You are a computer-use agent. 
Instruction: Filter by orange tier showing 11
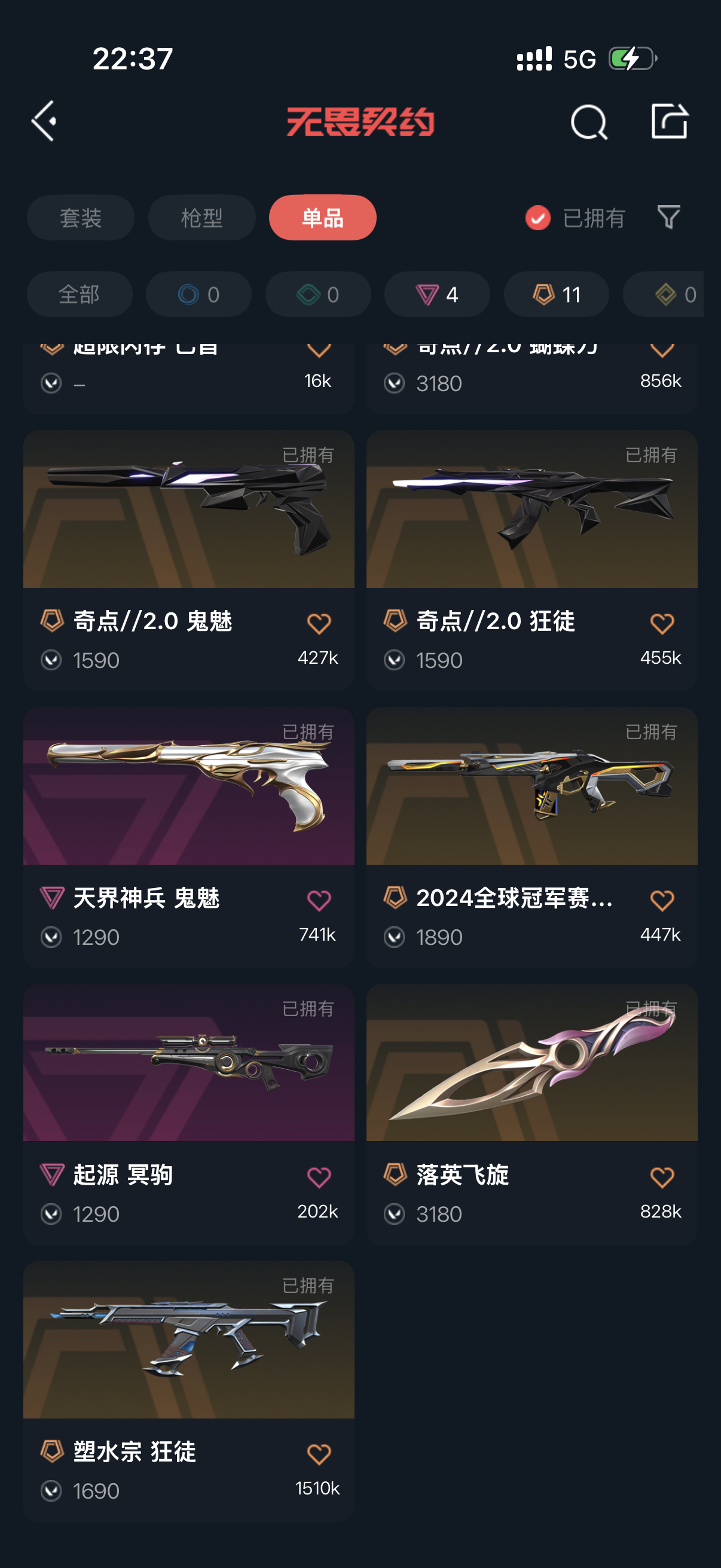[x=556, y=295]
